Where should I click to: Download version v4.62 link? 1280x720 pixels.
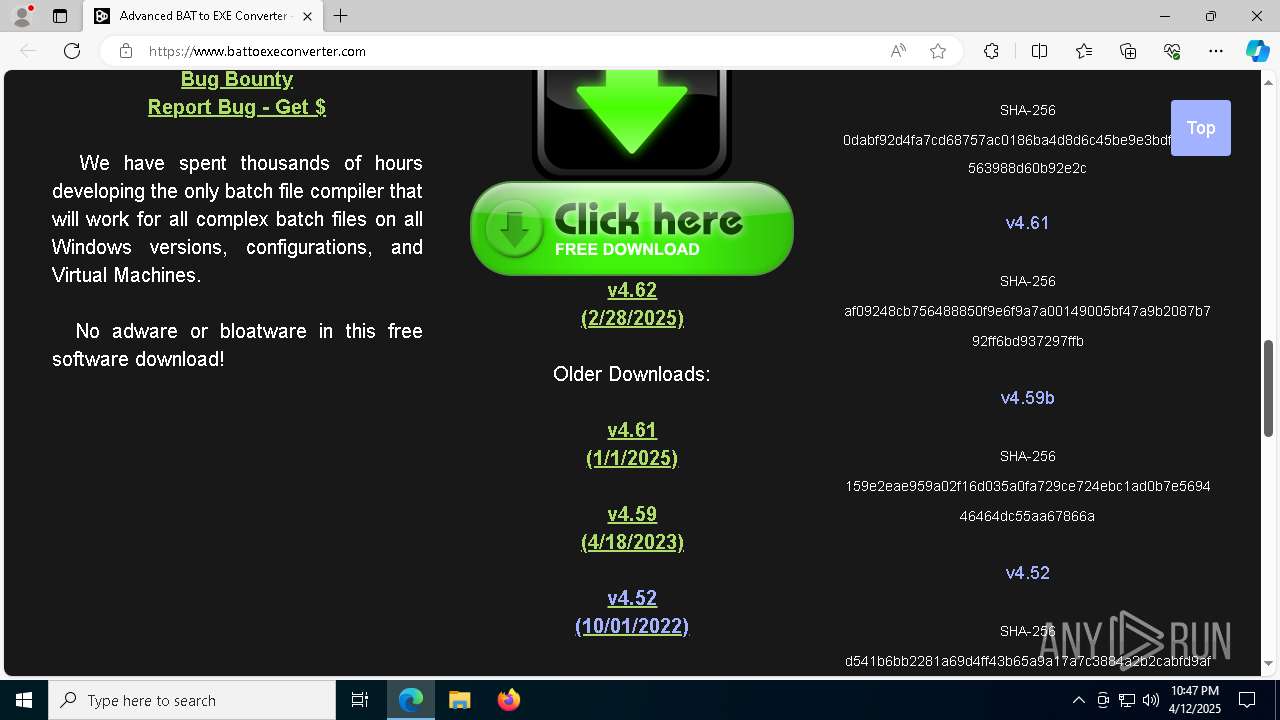pyautogui.click(x=632, y=290)
